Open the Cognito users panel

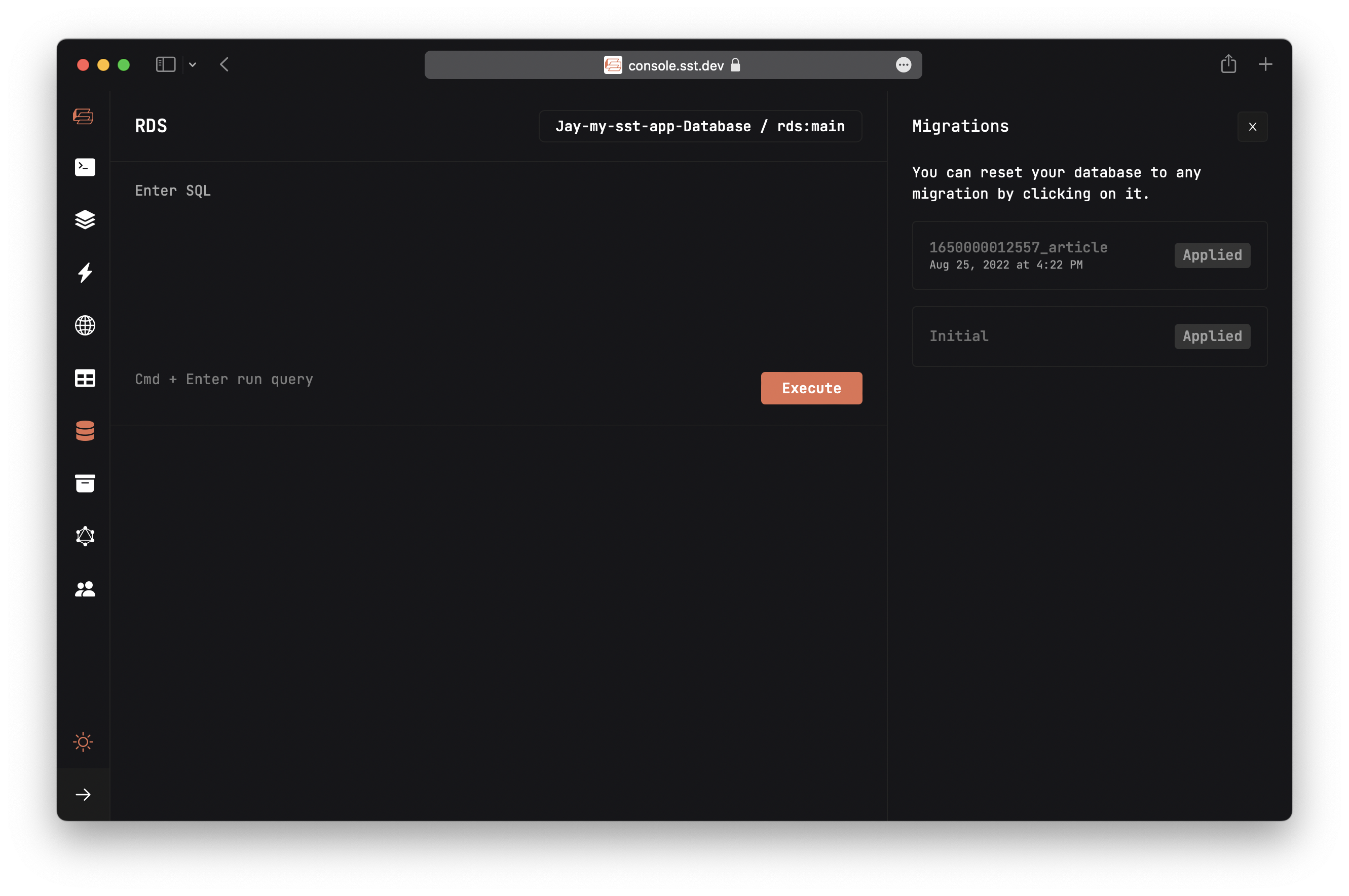tap(84, 588)
